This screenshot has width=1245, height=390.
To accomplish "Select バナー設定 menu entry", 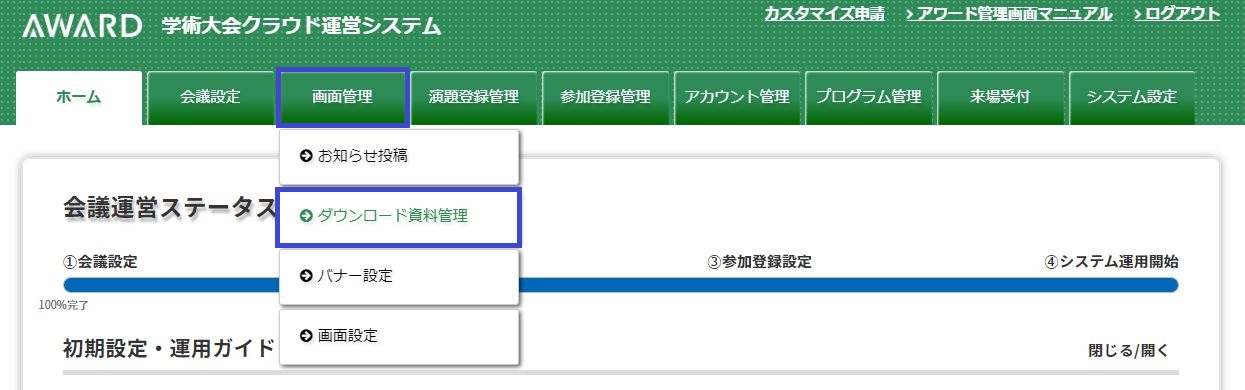I will click(x=399, y=277).
